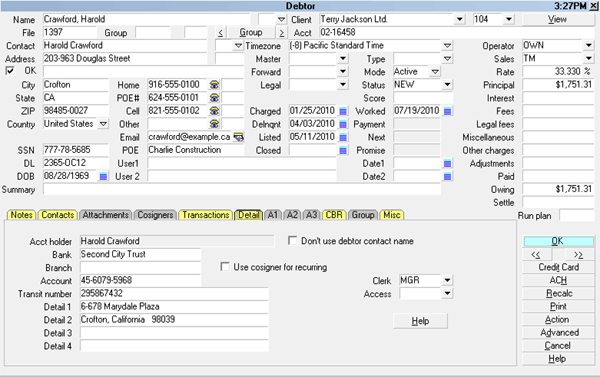Click phone icon beside Other field
The height and width of the screenshot is (377, 600).
click(x=214, y=124)
